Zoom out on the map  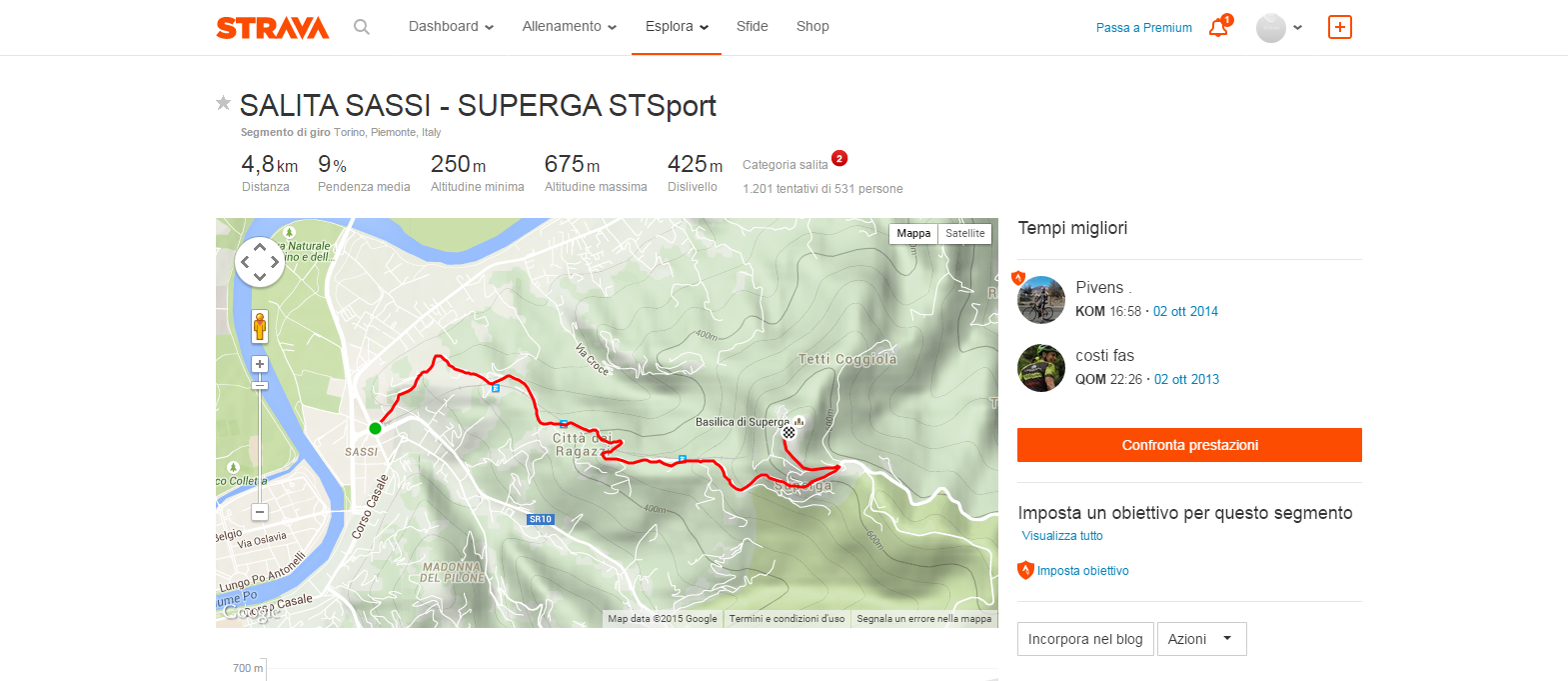(x=260, y=512)
